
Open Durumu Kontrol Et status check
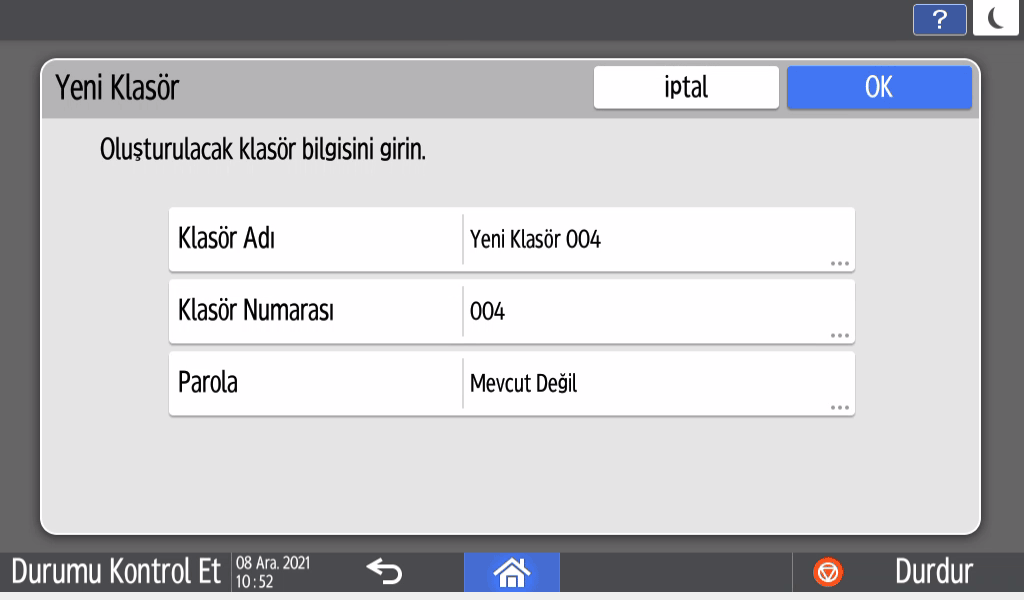click(x=115, y=572)
